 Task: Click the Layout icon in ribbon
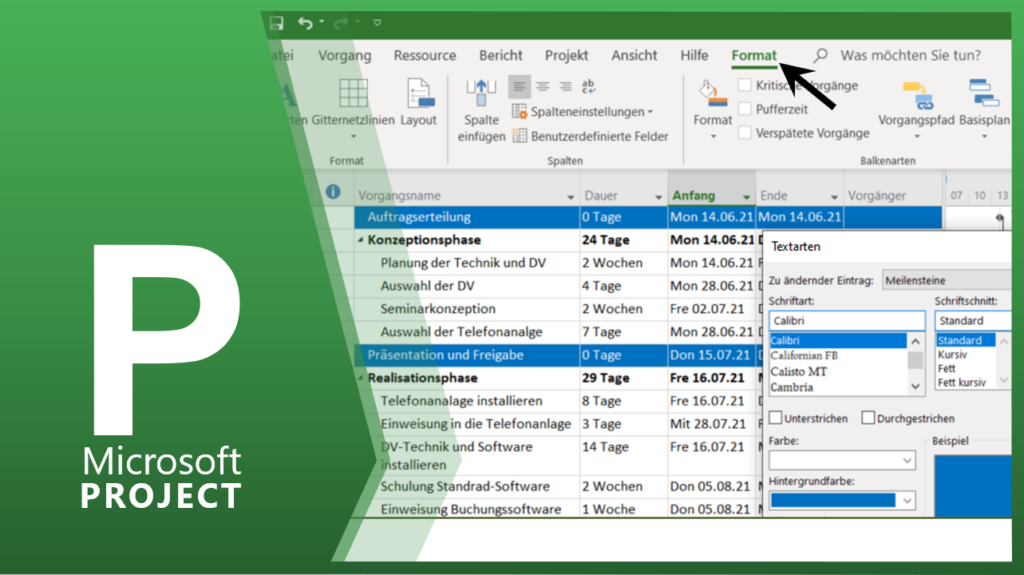pyautogui.click(x=419, y=94)
